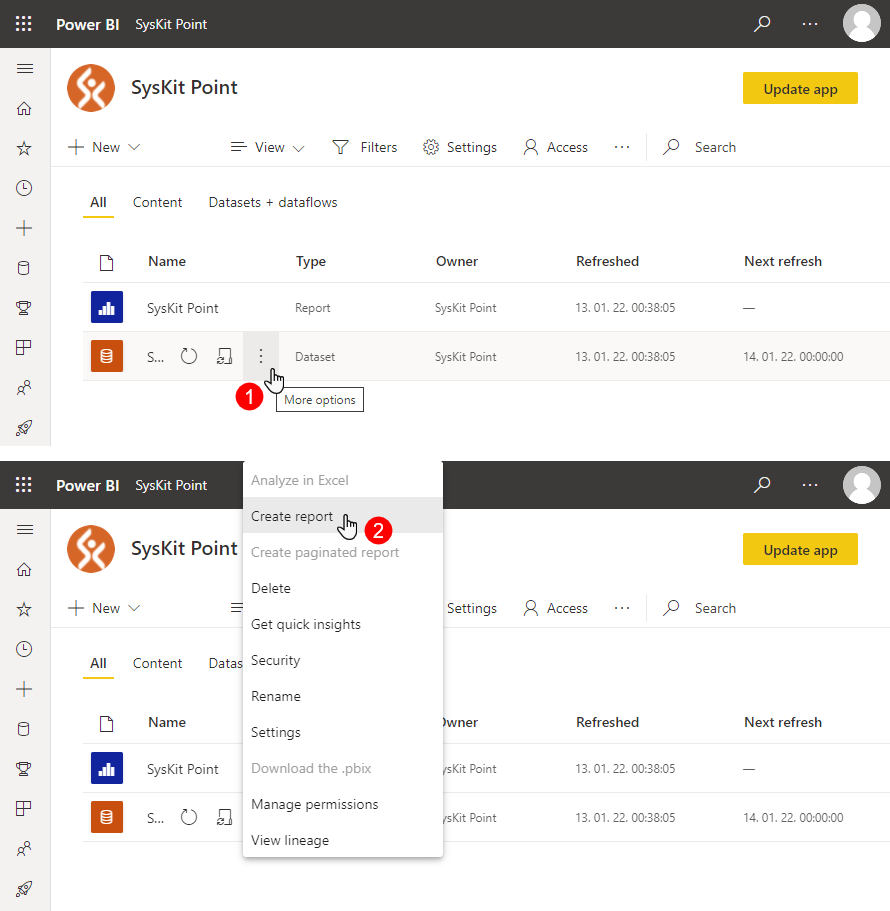Sort by Next refresh column in top table

pyautogui.click(x=783, y=261)
